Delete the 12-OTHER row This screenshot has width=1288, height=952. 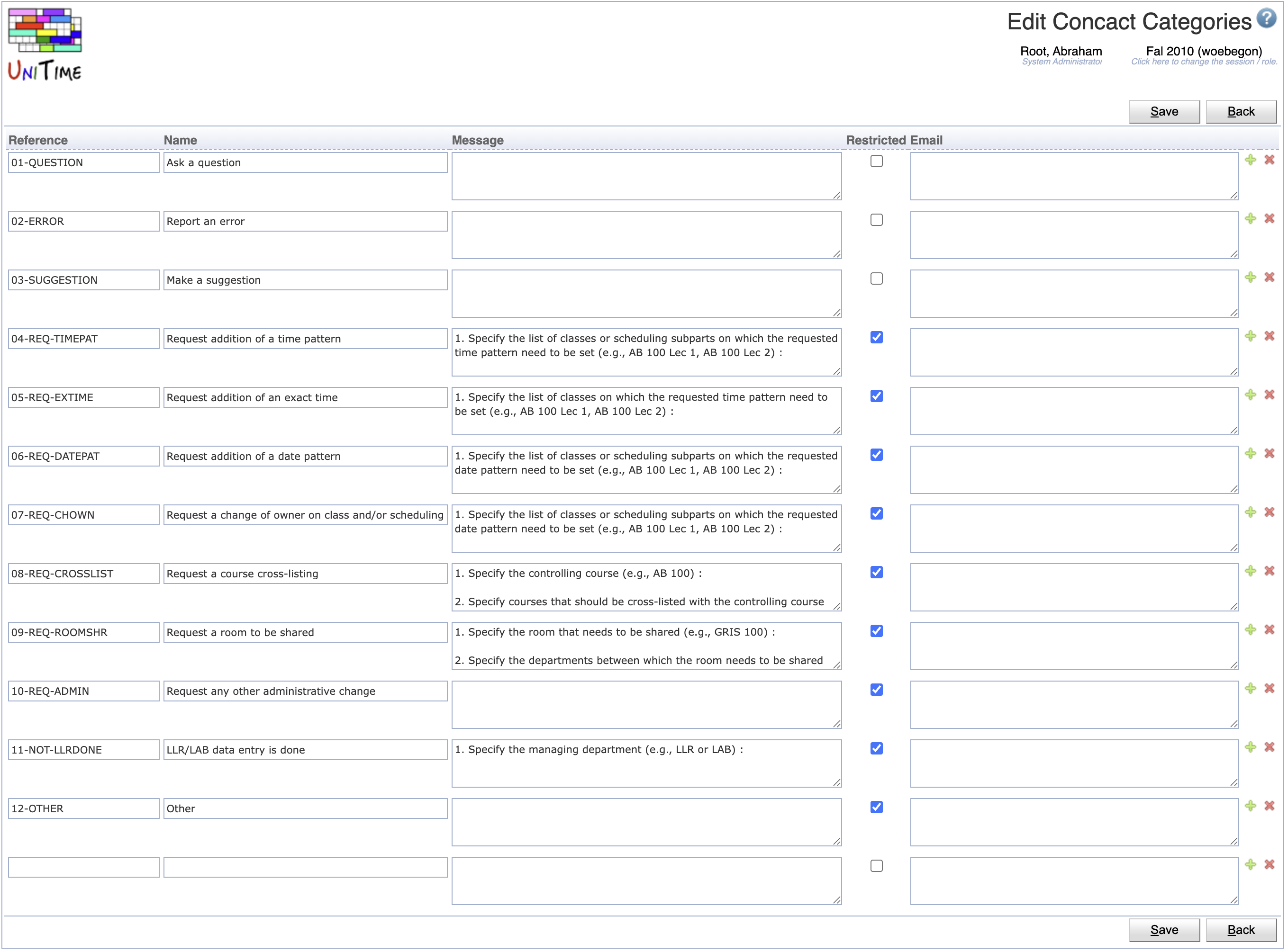1270,807
